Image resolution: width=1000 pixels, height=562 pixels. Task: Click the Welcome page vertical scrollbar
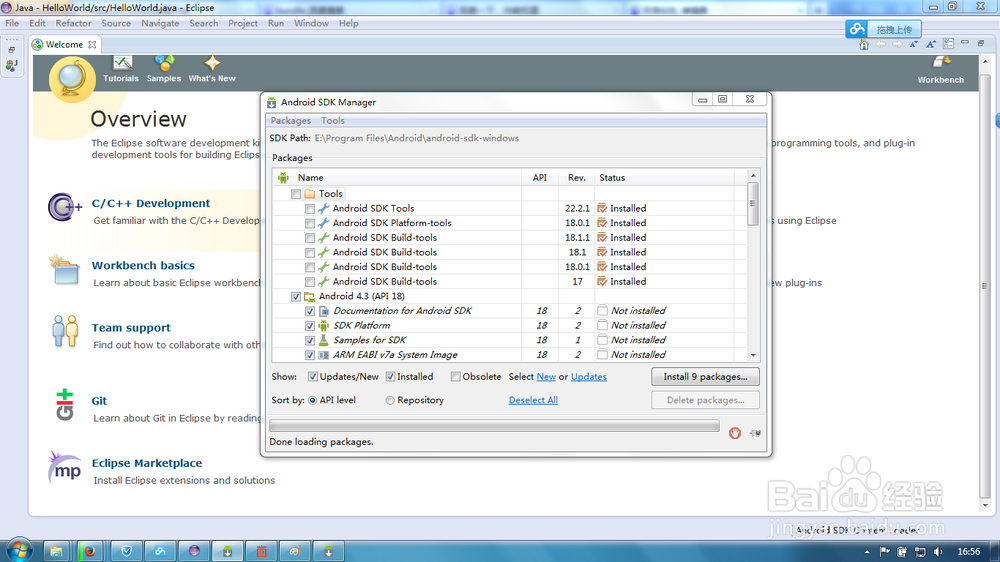[x=985, y=286]
